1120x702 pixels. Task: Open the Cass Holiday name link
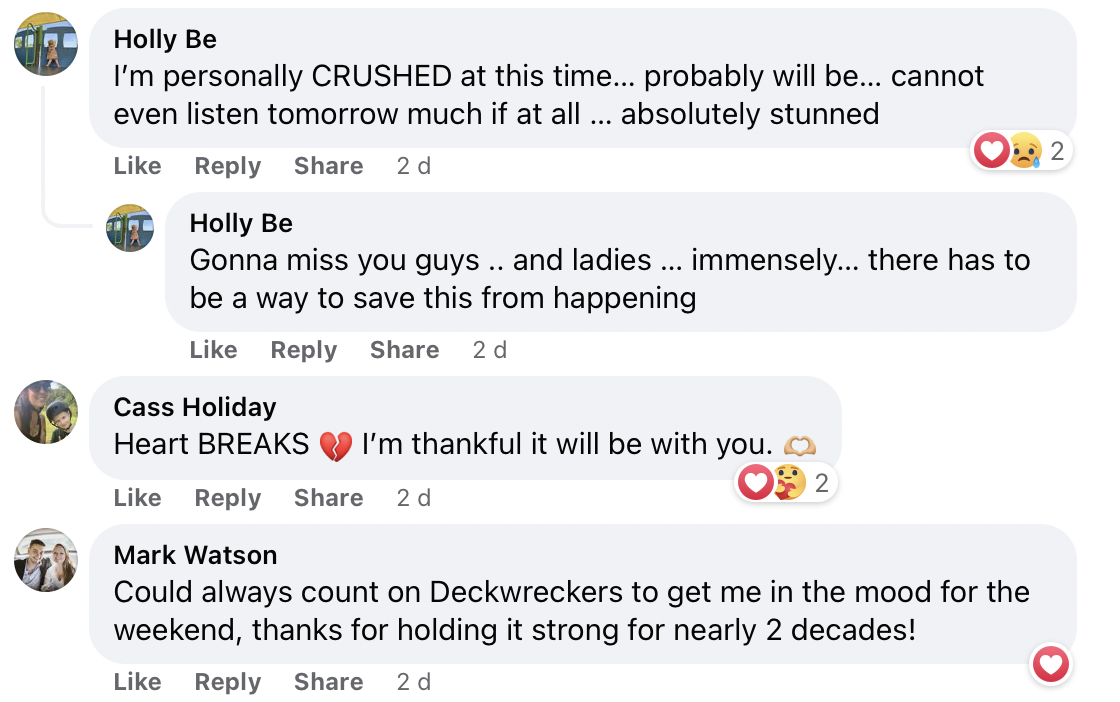tap(195, 407)
